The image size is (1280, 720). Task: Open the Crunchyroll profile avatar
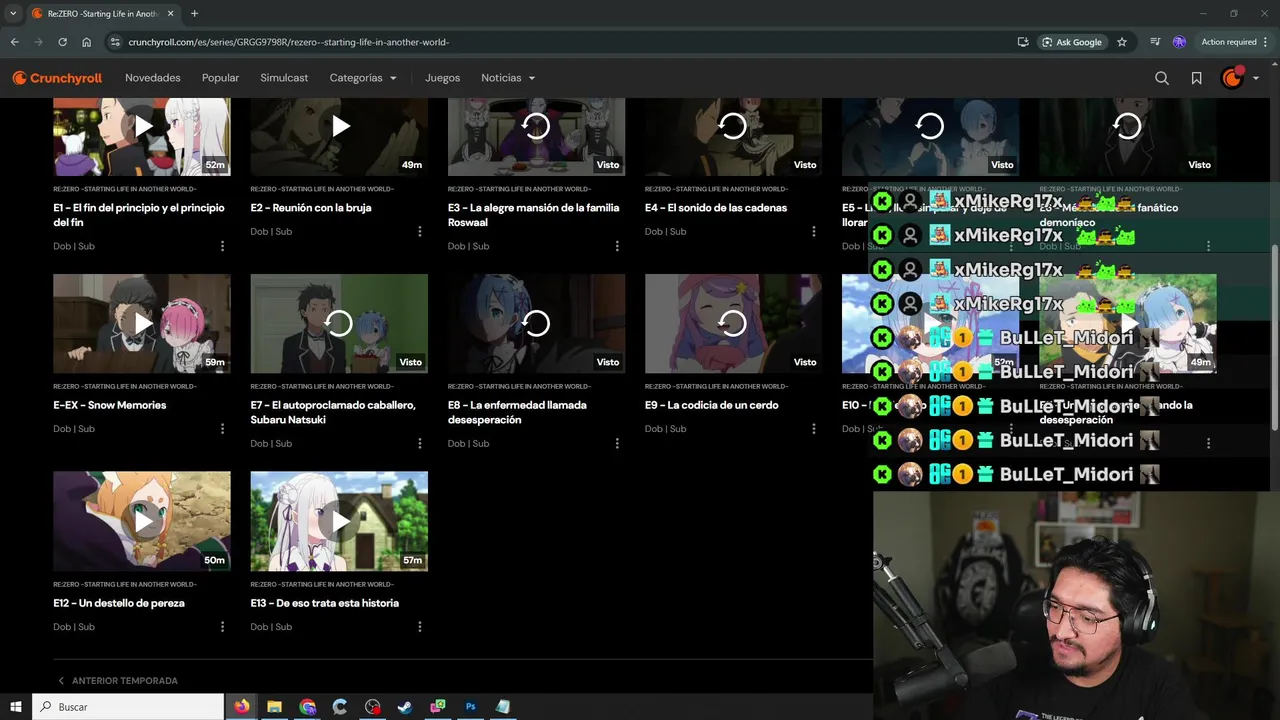[x=1232, y=78]
